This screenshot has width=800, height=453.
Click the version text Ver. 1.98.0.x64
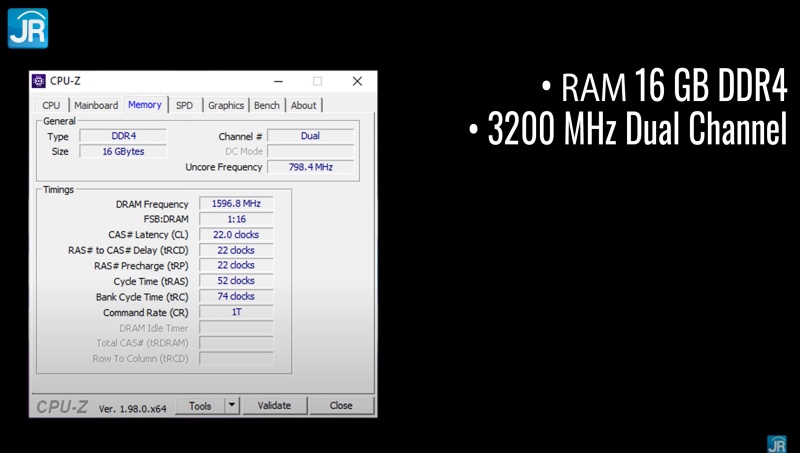[133, 409]
